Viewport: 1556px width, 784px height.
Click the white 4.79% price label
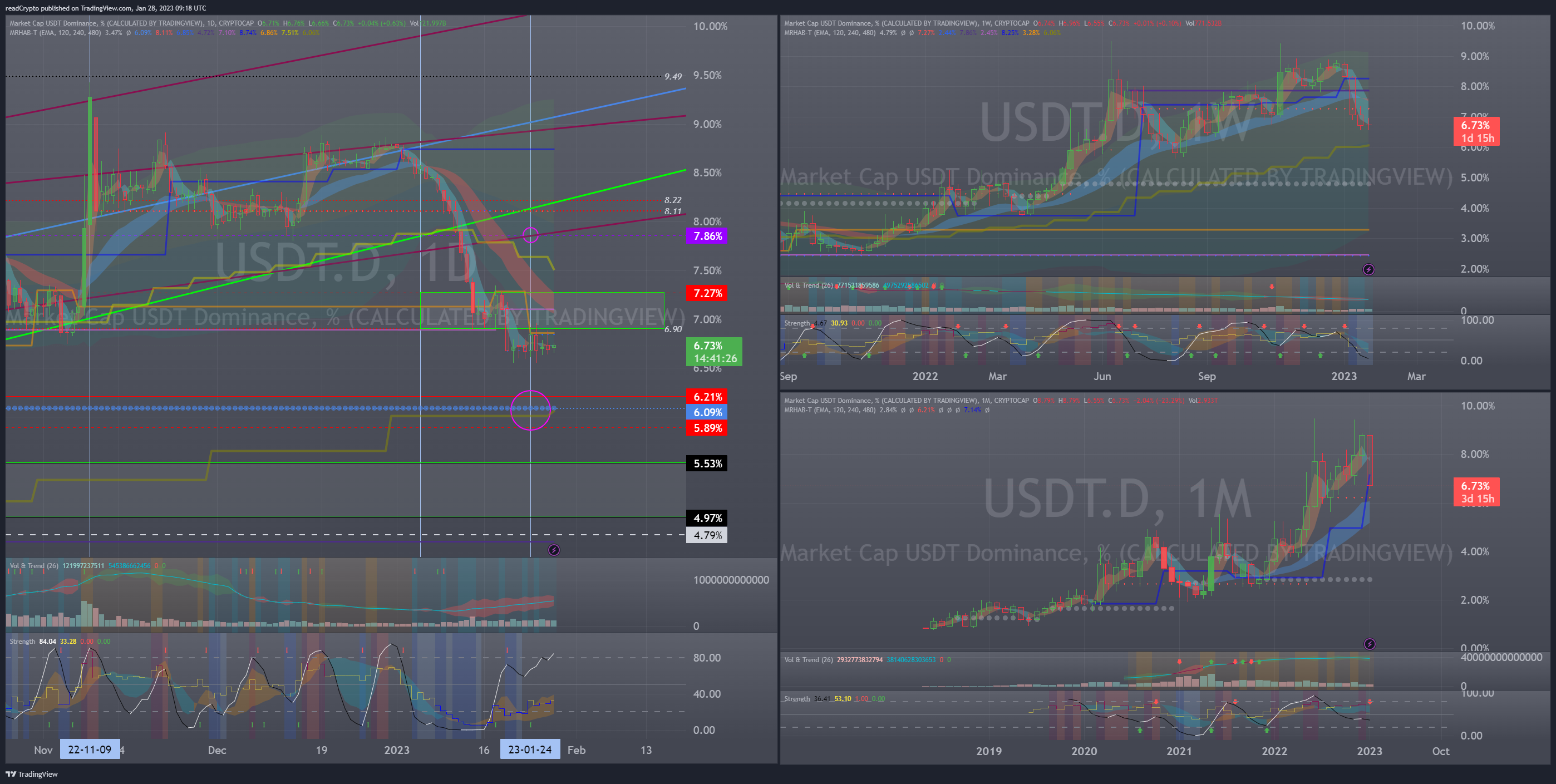pos(707,535)
